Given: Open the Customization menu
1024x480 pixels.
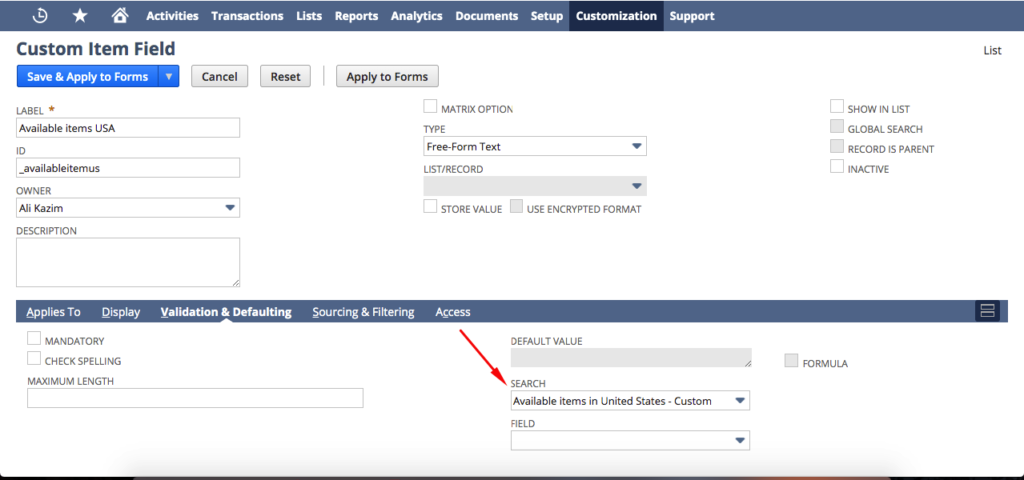Looking at the screenshot, I should pos(616,16).
